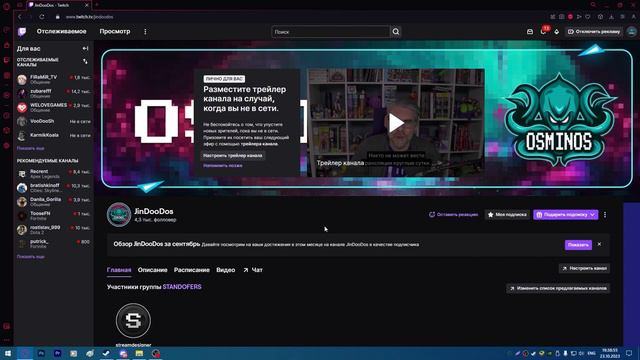Screen dimensions: 640x360
Task: Click the red adblock icon in address bar
Action: [x=570, y=17]
